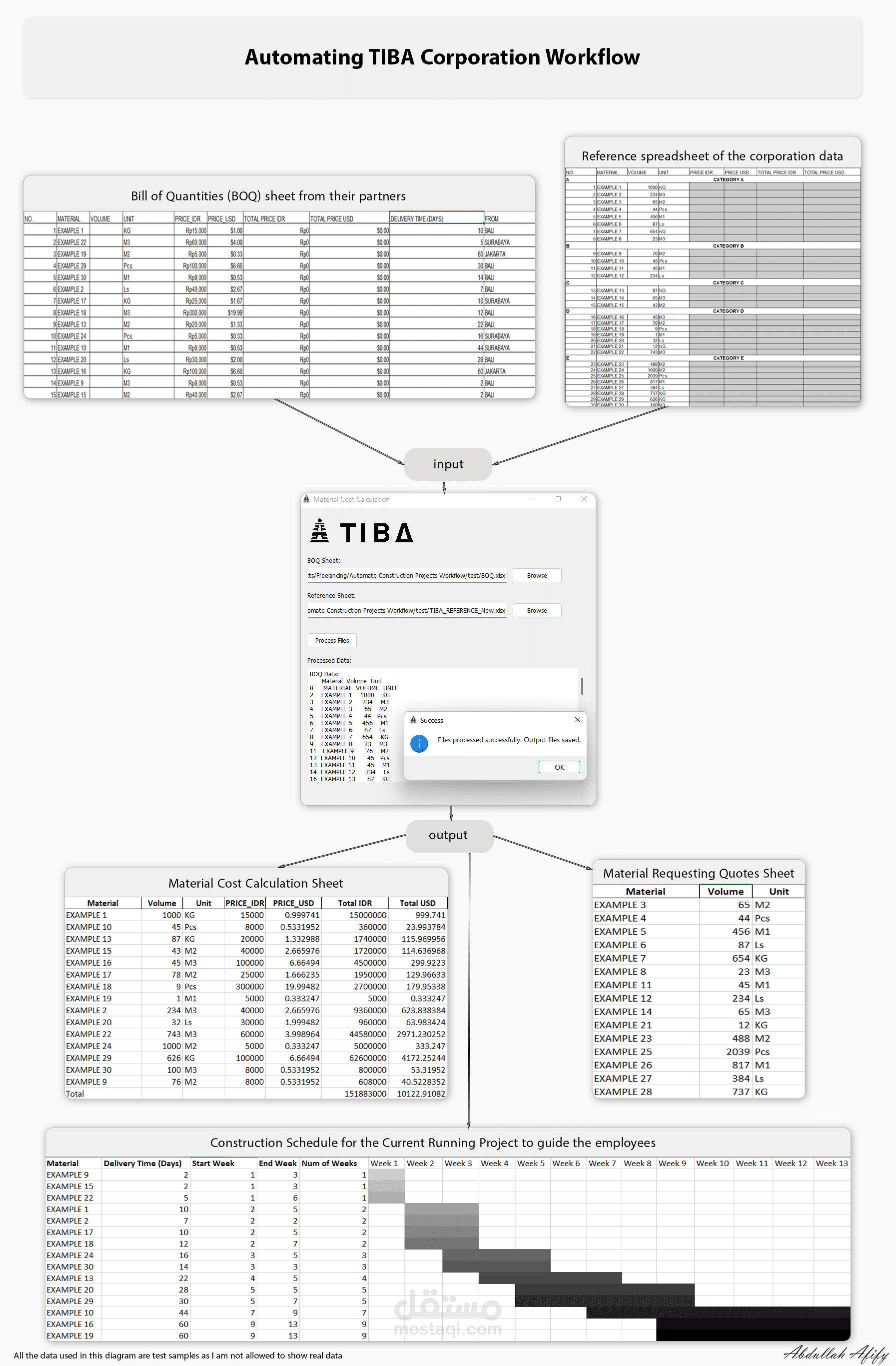896x1366 pixels.
Task: Click Browse next to BOQ Sheet field
Action: [537, 576]
